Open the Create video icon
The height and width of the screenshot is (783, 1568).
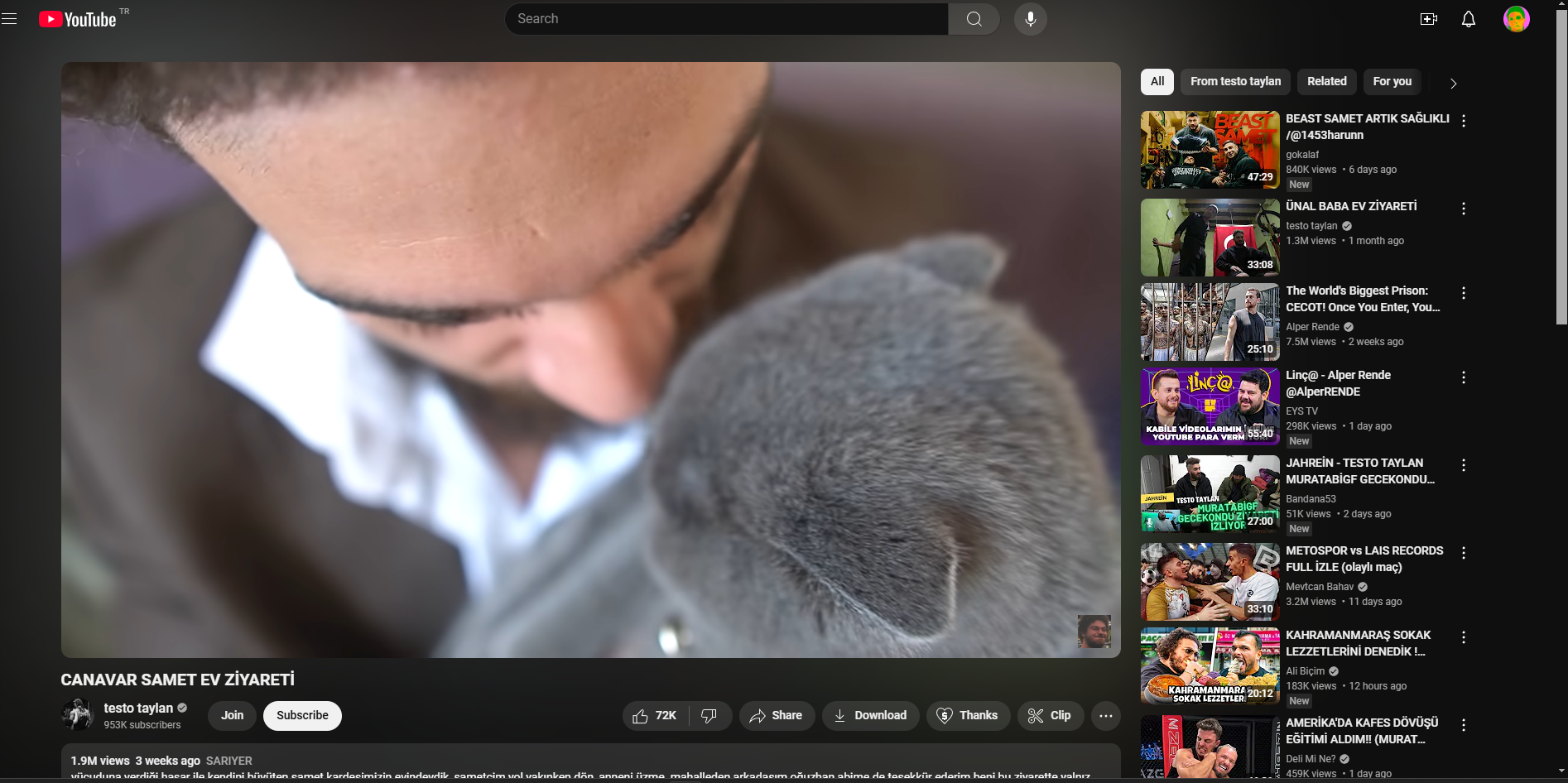1428,19
